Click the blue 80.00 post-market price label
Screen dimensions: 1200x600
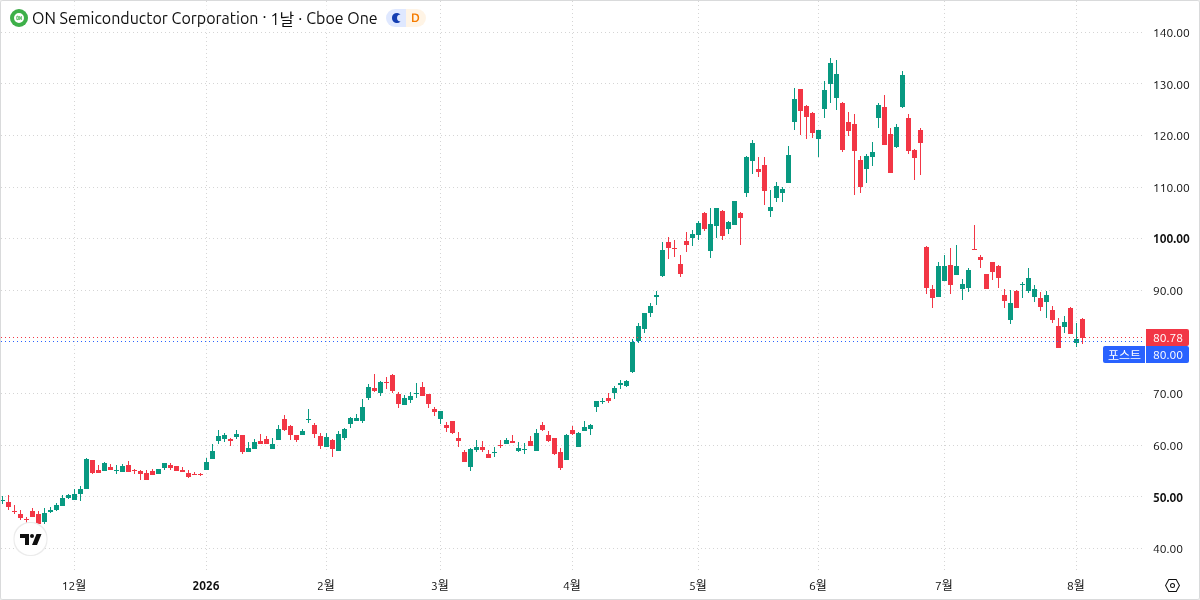tap(1167, 354)
